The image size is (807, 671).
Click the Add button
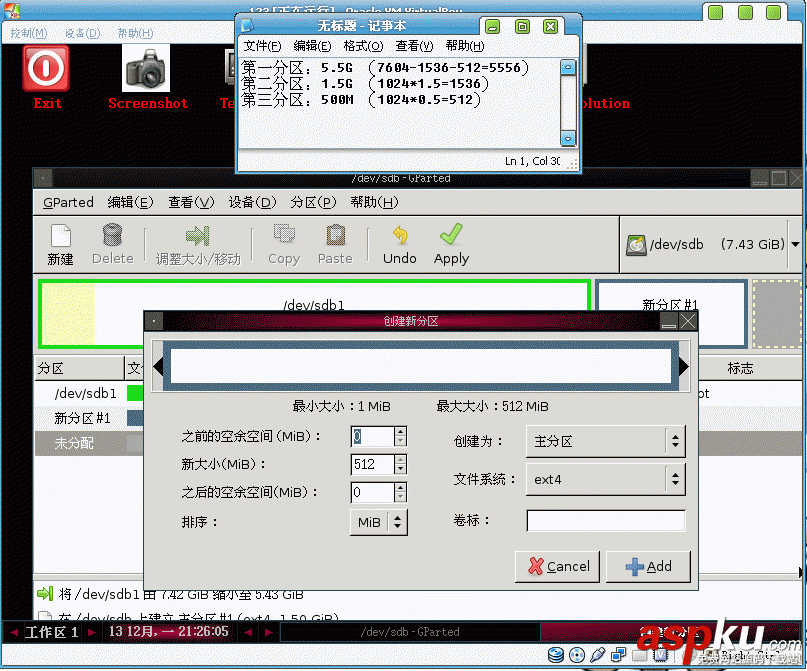[x=648, y=567]
